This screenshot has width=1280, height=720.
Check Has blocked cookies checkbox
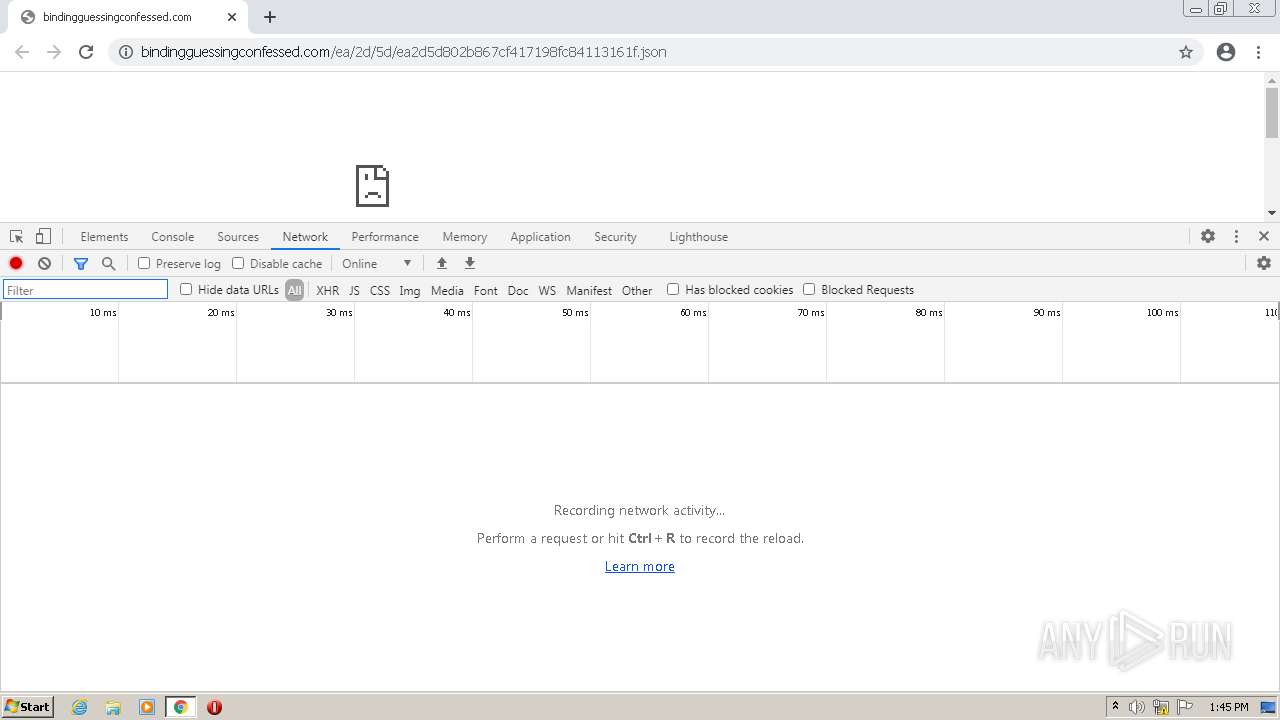(x=673, y=289)
